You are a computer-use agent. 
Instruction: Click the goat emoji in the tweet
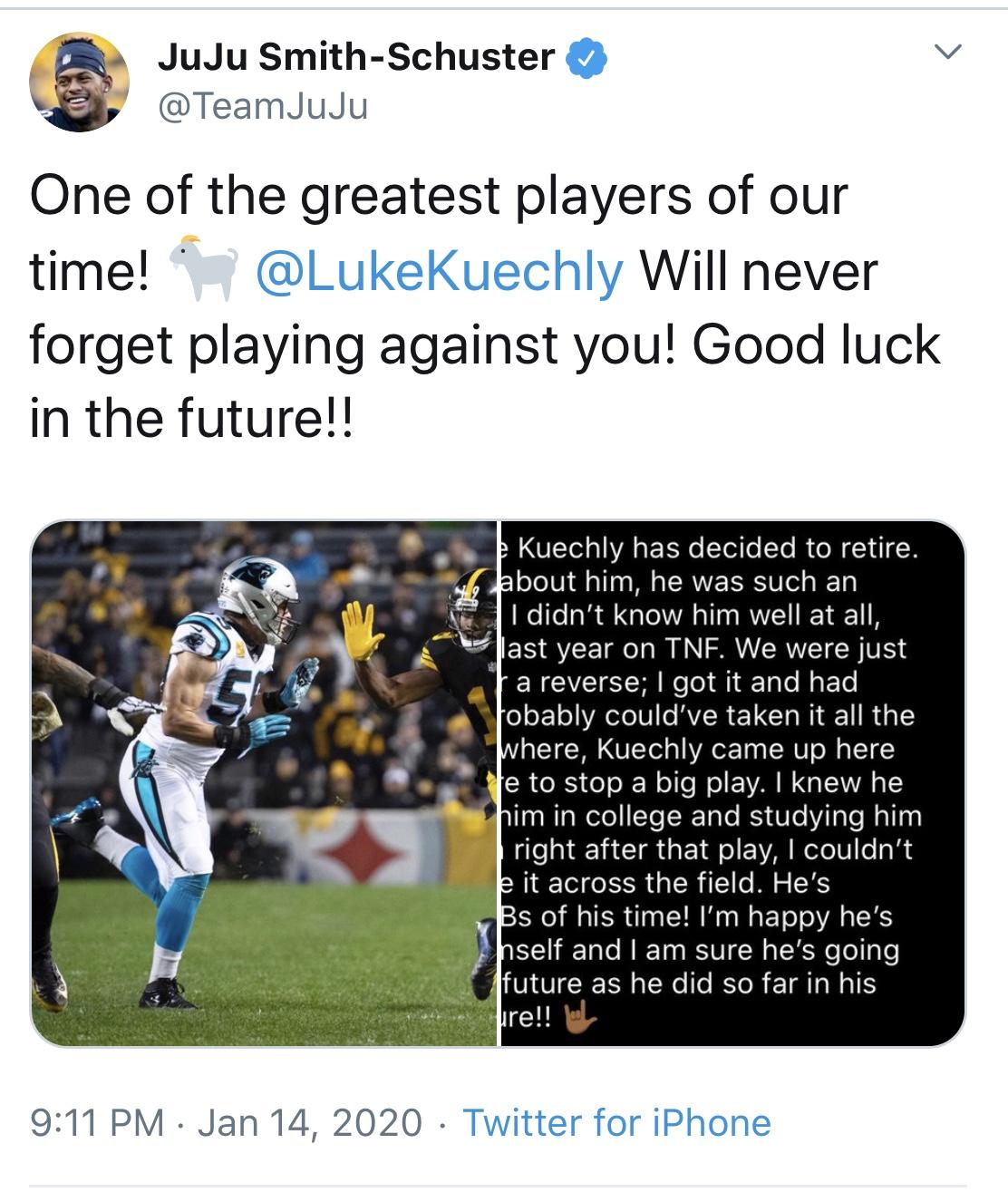click(204, 270)
